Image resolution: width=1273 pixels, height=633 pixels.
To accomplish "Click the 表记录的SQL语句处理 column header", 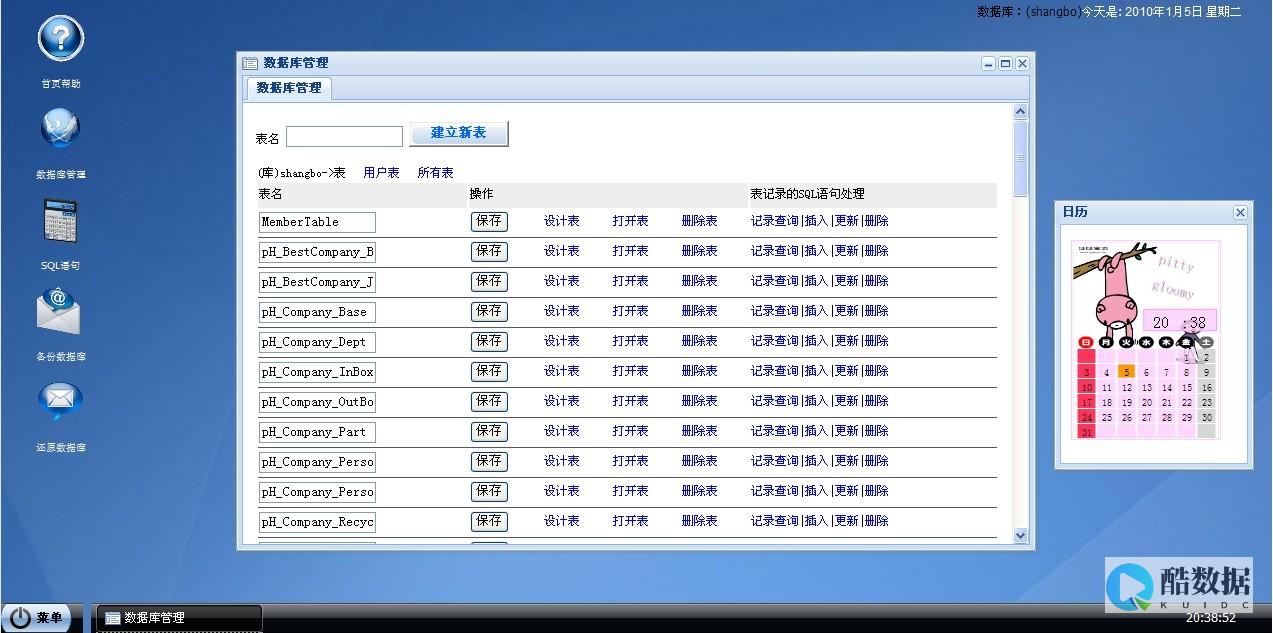I will click(x=807, y=194).
